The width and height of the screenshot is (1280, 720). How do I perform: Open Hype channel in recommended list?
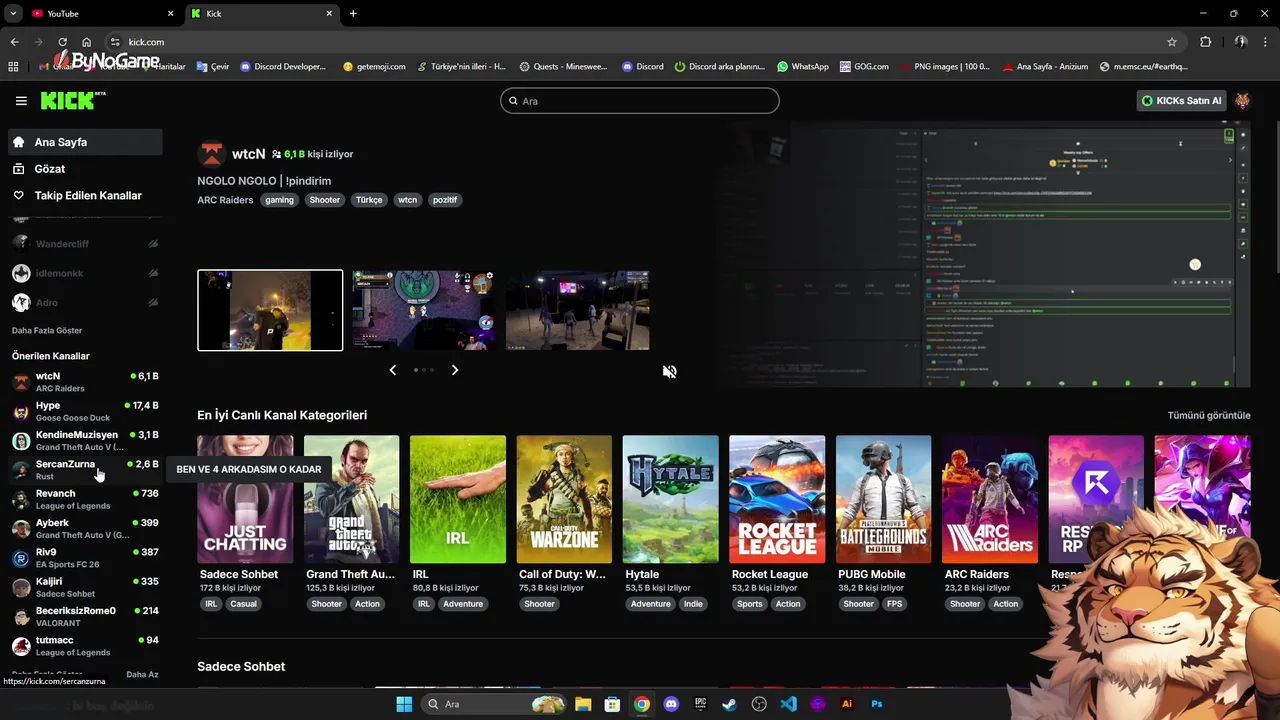click(85, 411)
